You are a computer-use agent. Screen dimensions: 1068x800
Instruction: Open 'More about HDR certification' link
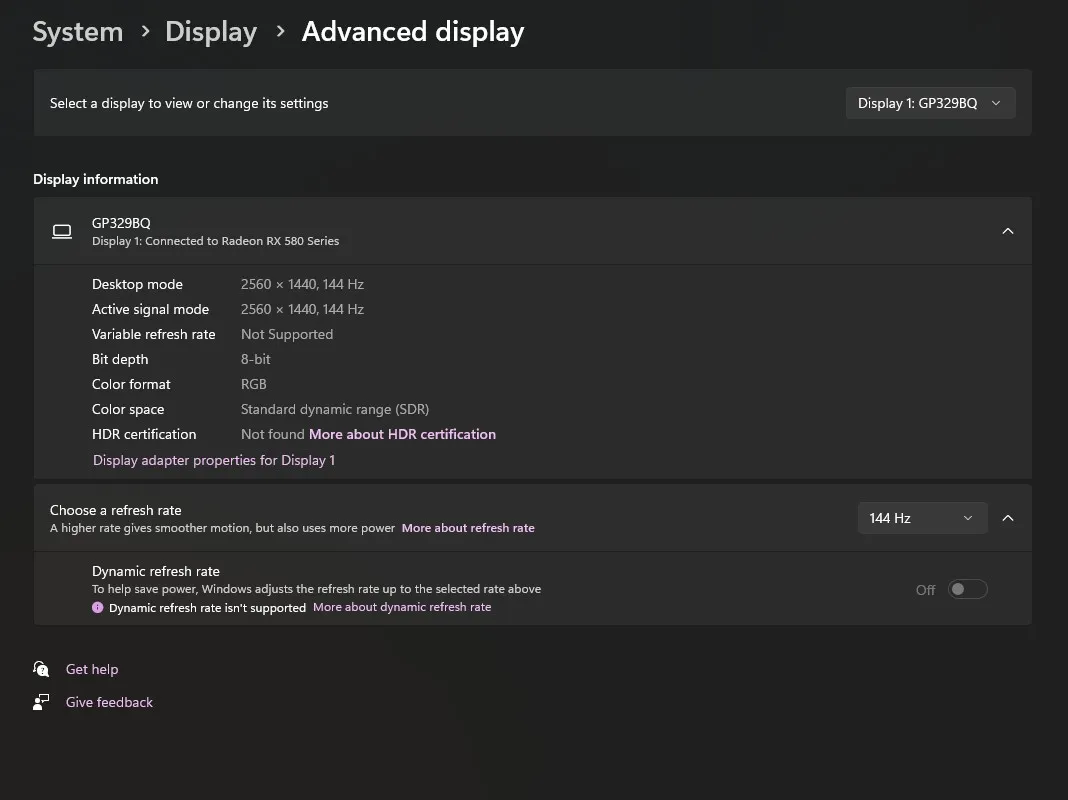tap(402, 434)
